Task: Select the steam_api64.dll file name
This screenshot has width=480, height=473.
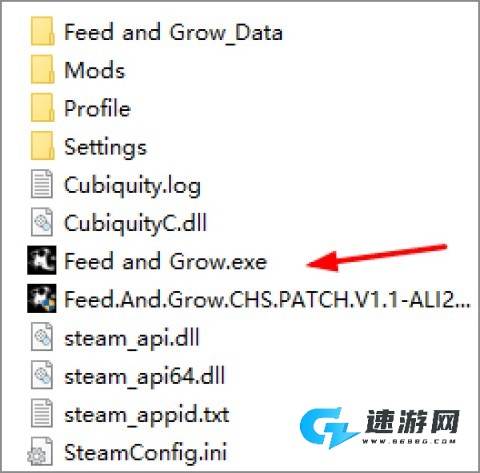Action: [145, 377]
